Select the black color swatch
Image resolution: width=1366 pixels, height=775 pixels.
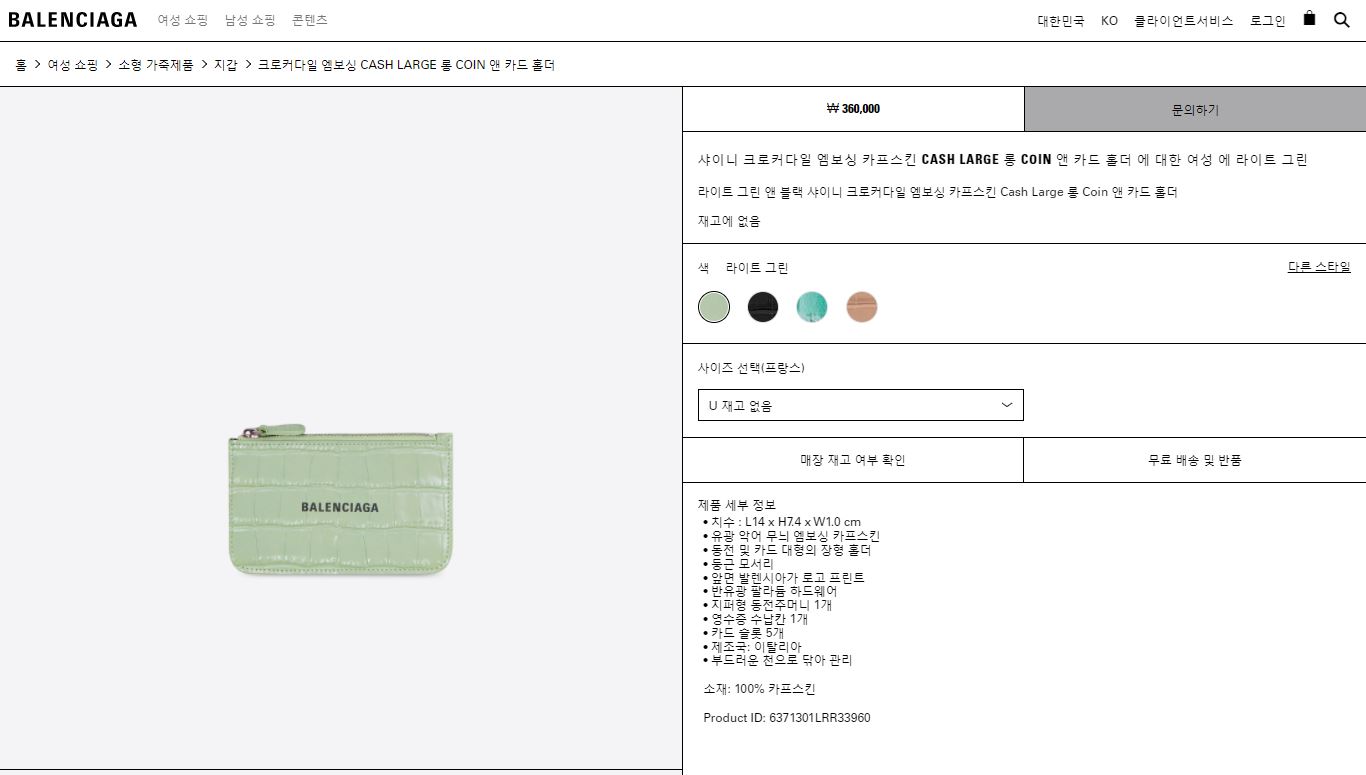(763, 307)
